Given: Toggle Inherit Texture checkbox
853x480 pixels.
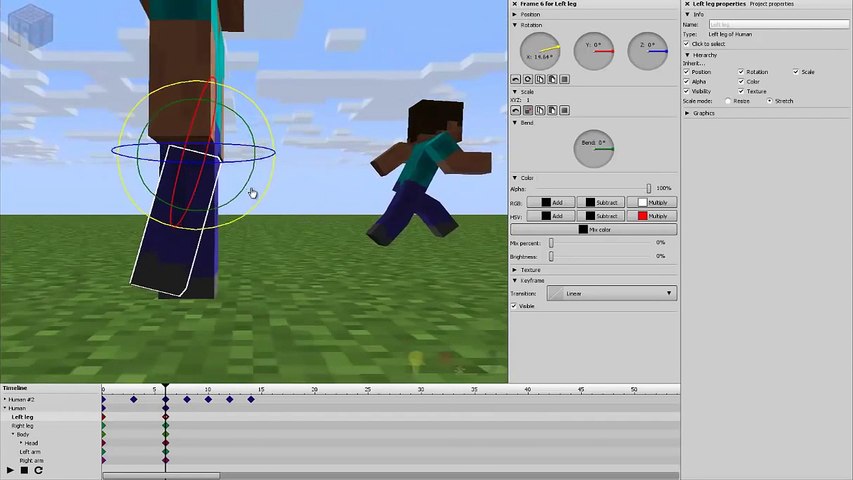Looking at the screenshot, I should [x=741, y=91].
